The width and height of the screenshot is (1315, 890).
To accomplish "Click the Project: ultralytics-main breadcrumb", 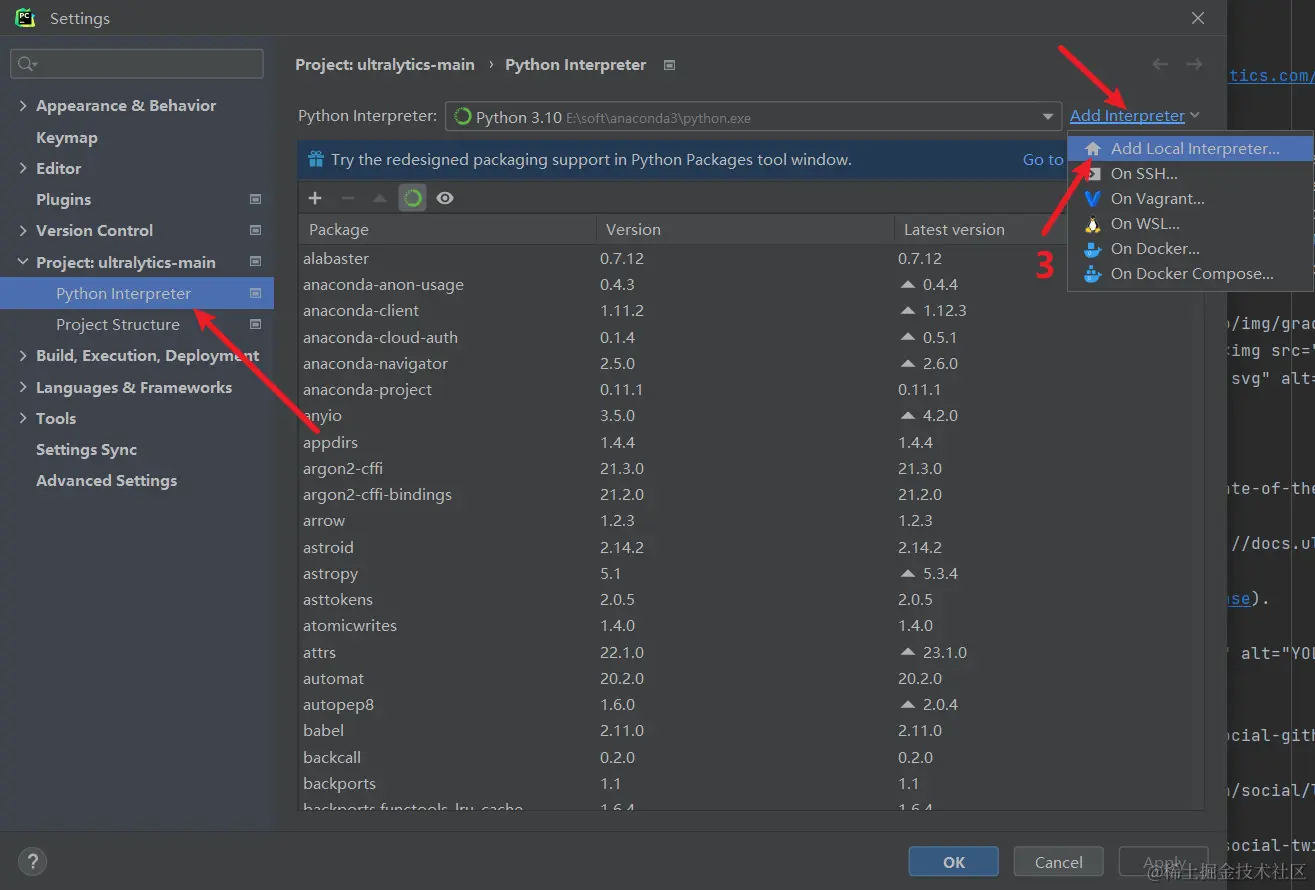I will 385,64.
